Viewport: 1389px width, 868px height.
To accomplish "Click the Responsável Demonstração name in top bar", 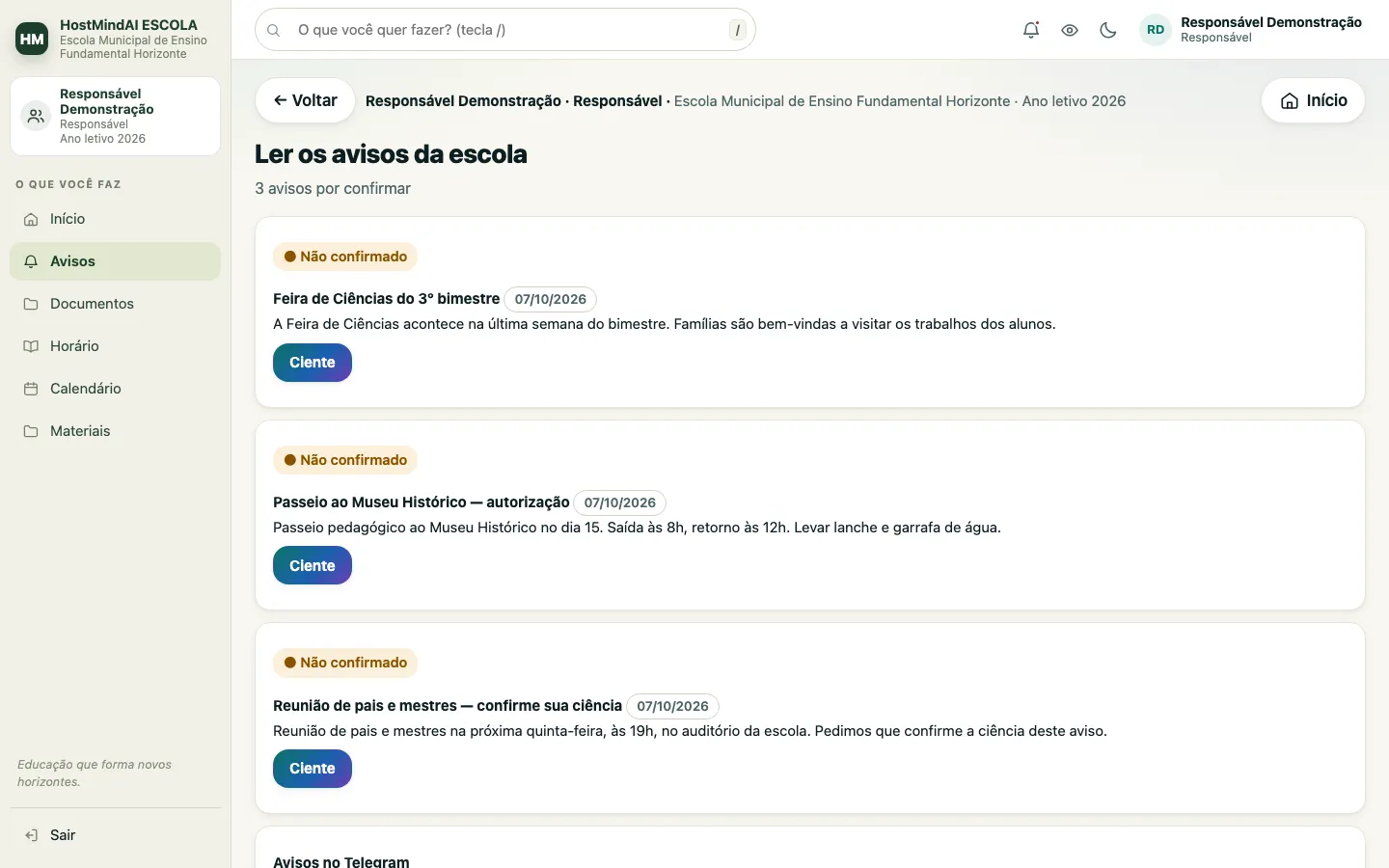I will coord(1271,22).
